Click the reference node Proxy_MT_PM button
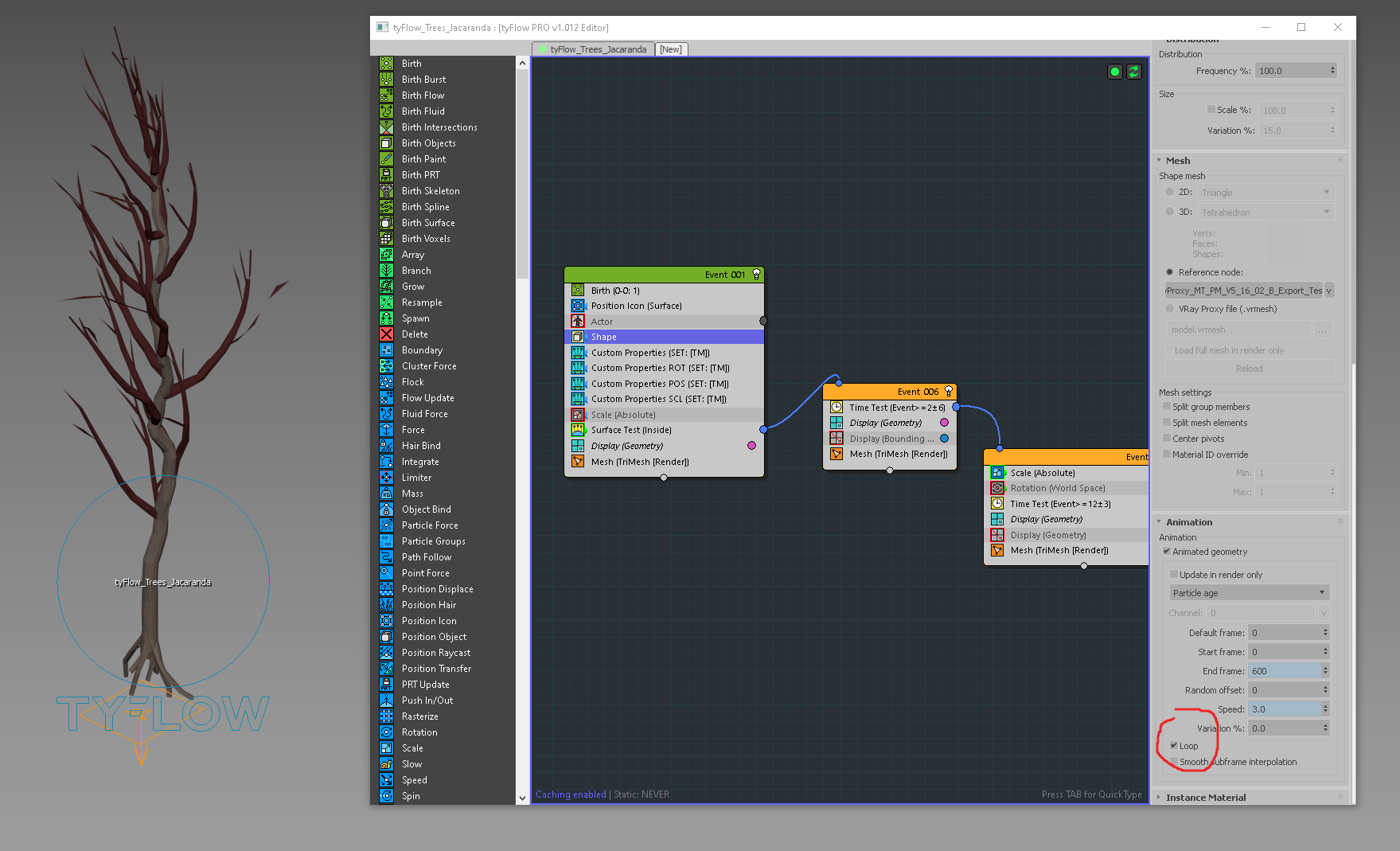This screenshot has width=1400, height=851. pos(1243,291)
